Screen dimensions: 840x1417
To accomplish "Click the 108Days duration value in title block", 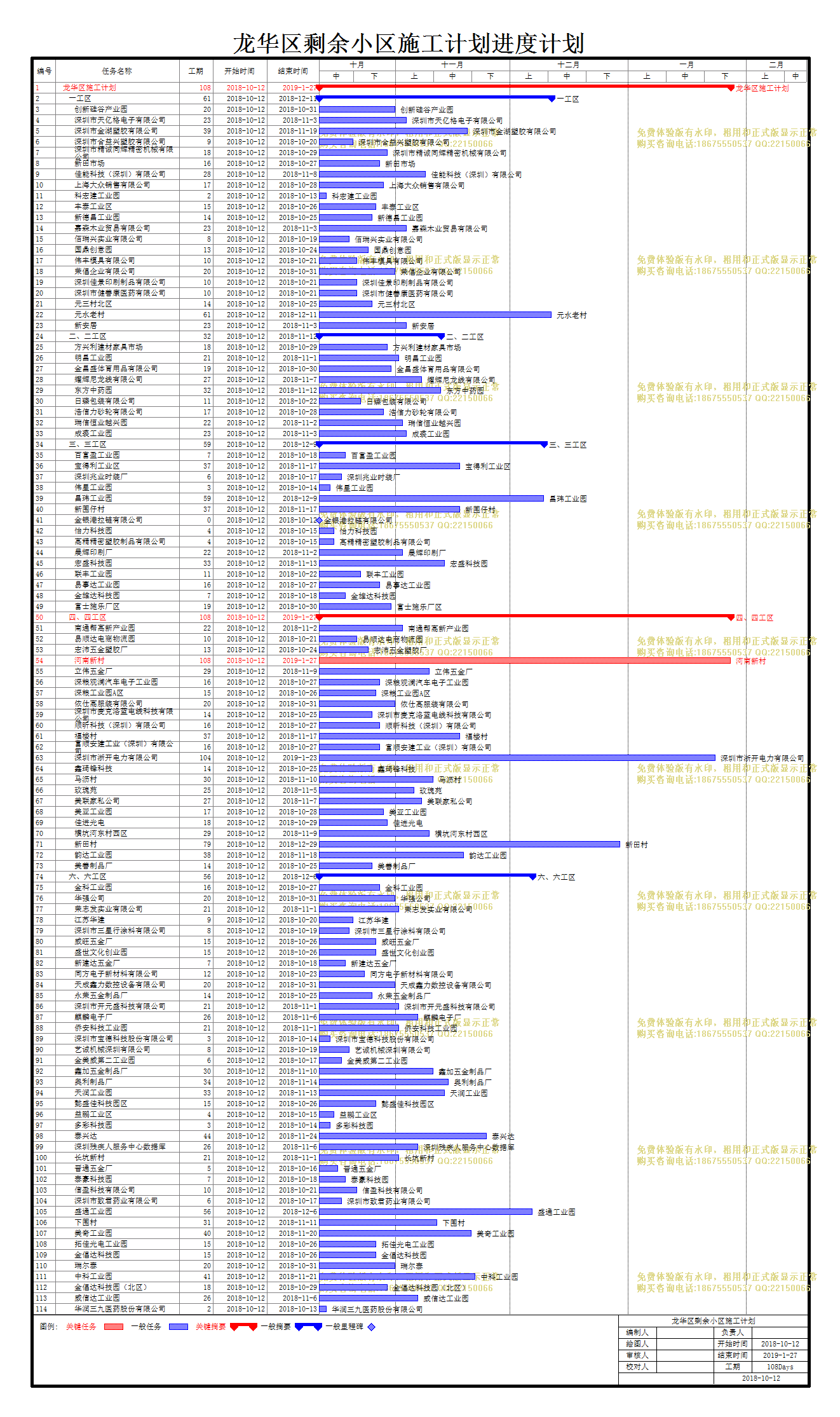I will [x=780, y=1367].
